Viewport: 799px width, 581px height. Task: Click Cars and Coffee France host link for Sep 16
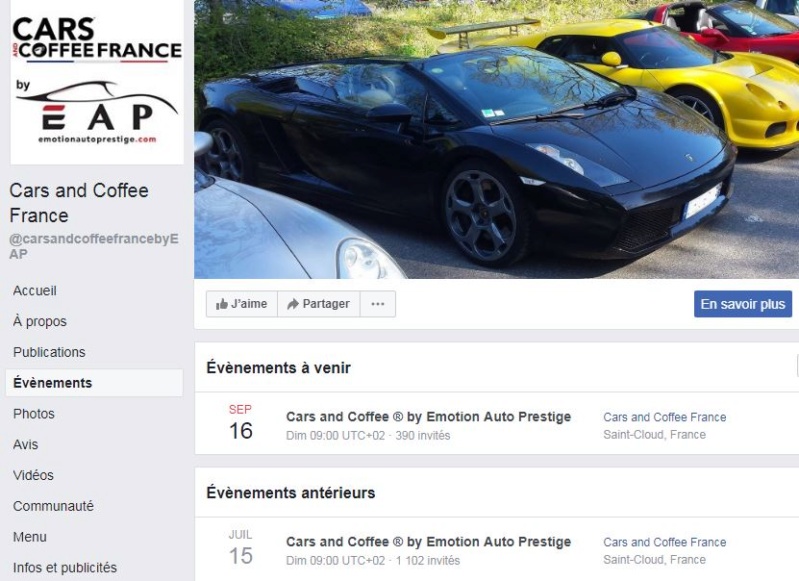[x=664, y=417]
